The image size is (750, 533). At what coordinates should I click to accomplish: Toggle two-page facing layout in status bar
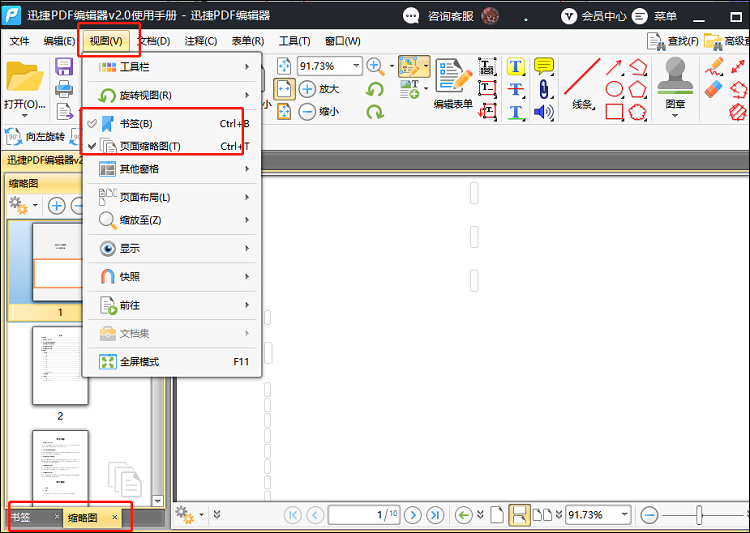542,515
